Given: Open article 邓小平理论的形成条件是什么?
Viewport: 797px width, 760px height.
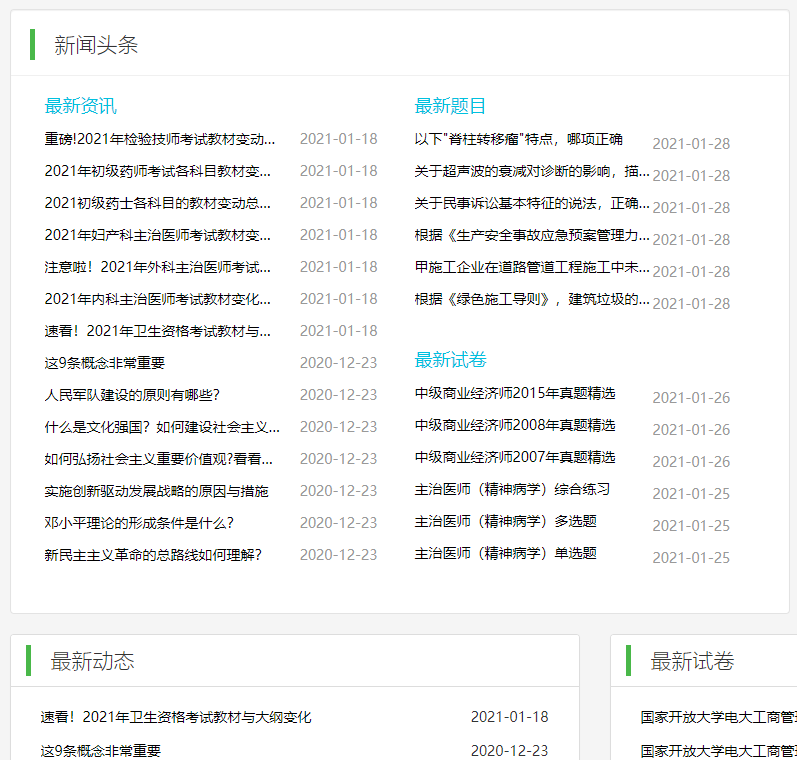Looking at the screenshot, I should pyautogui.click(x=139, y=523).
